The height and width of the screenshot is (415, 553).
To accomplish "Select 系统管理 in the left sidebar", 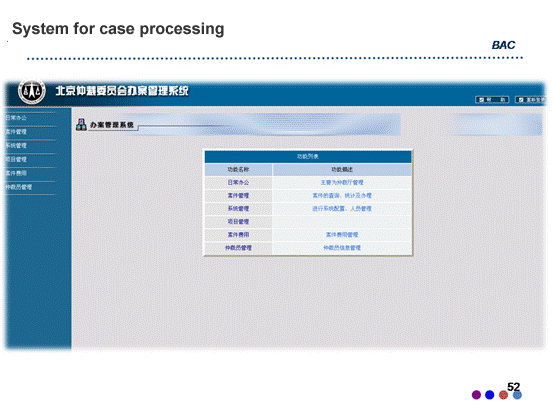I will tap(16, 146).
